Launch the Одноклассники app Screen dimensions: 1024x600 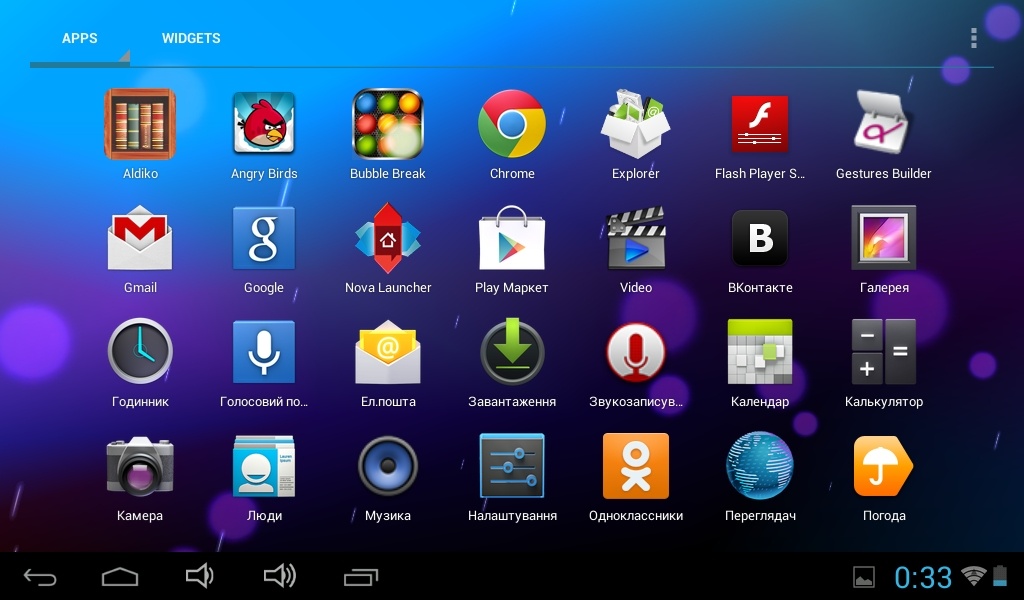(x=636, y=466)
